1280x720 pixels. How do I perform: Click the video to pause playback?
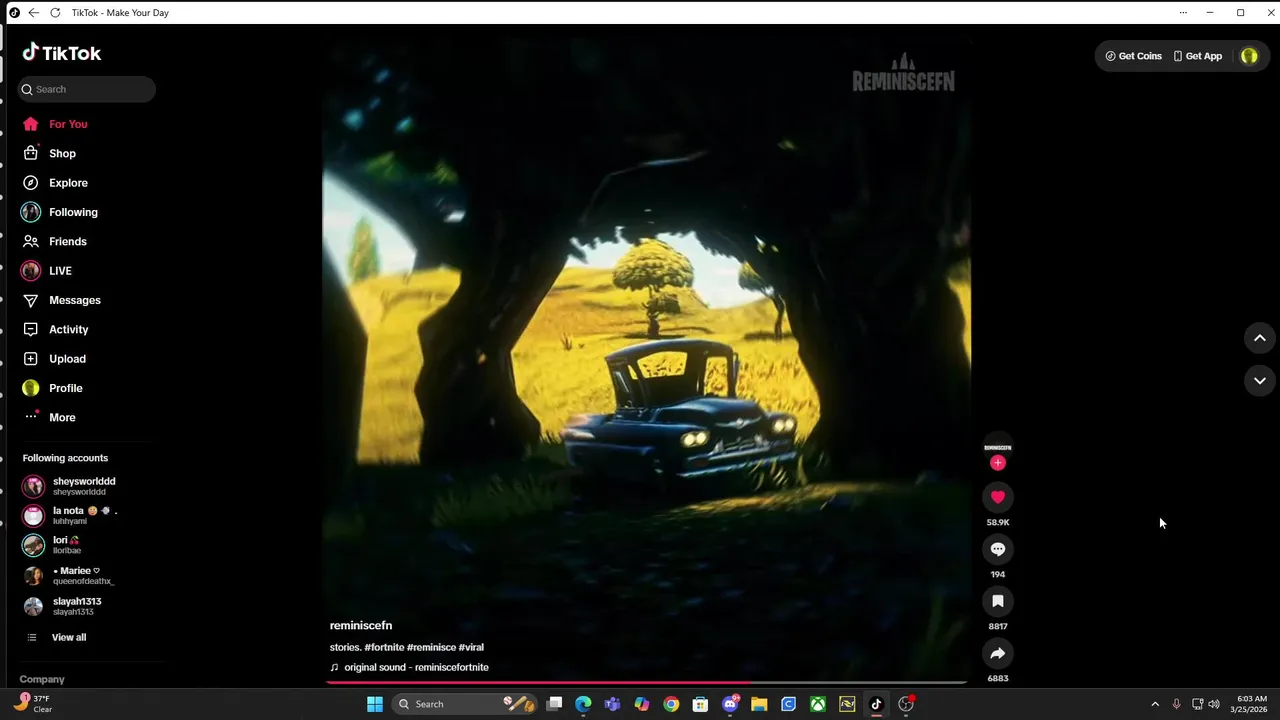pyautogui.click(x=646, y=360)
